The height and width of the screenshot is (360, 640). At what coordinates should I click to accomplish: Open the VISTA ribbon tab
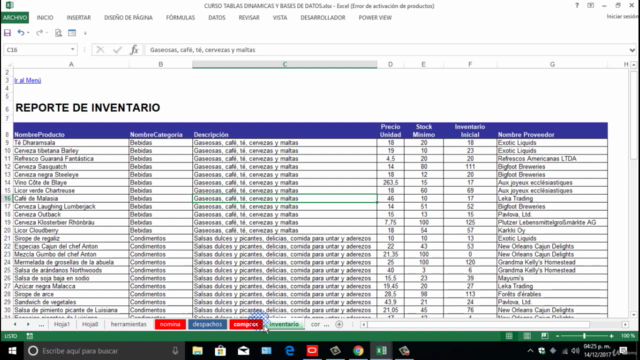click(x=280, y=18)
